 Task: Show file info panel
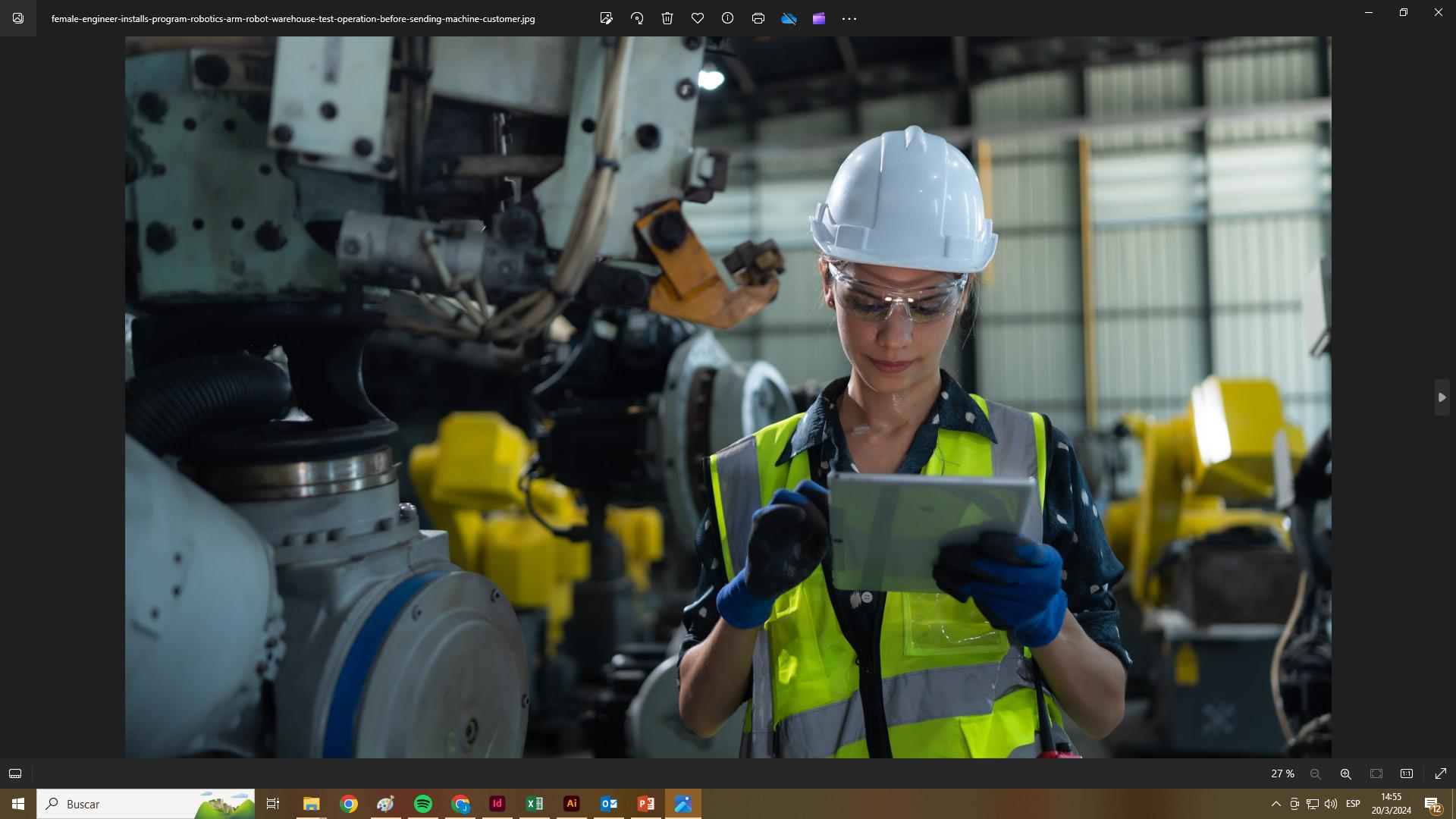click(728, 18)
